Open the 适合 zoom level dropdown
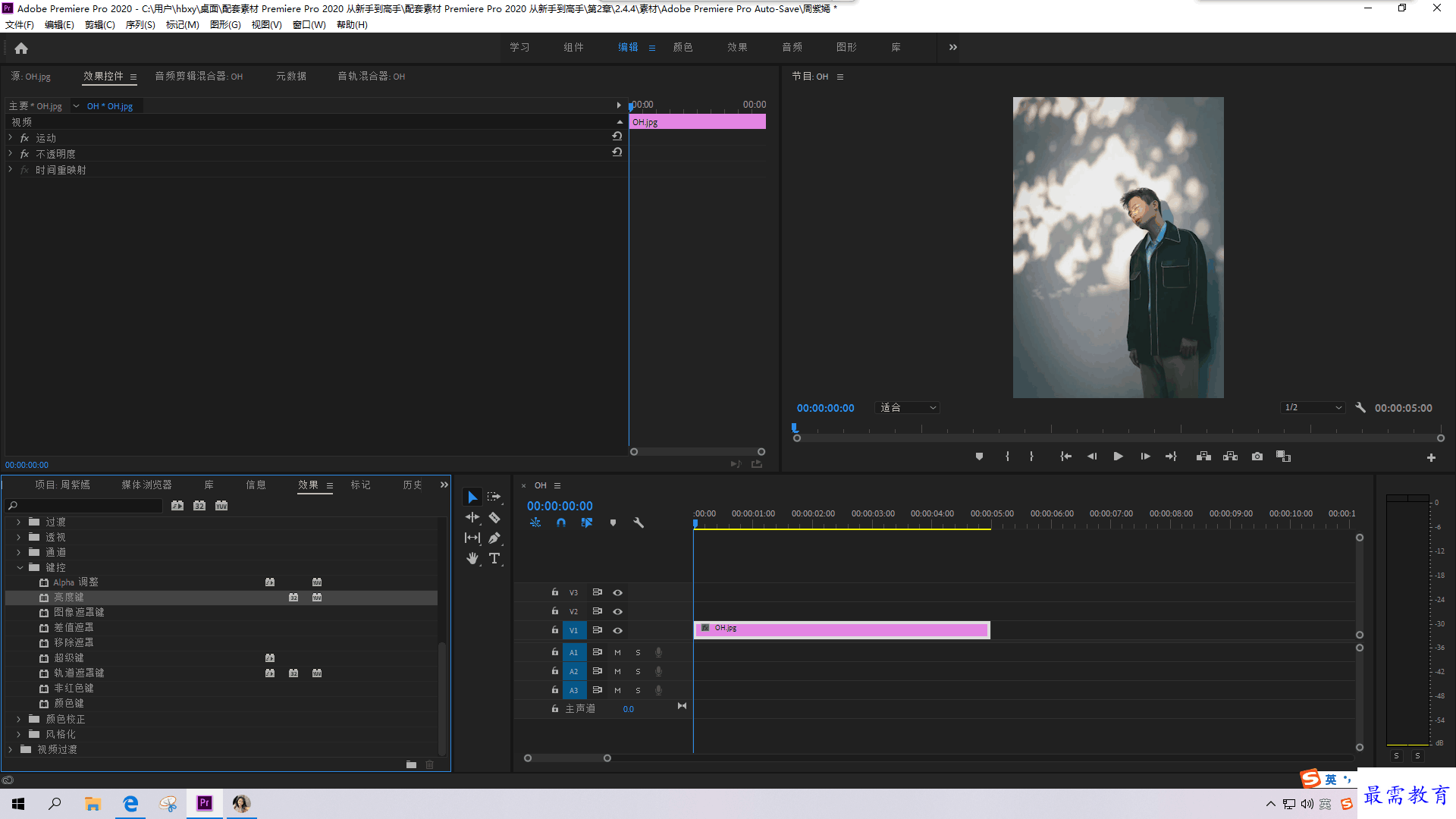Image resolution: width=1456 pixels, height=819 pixels. pyautogui.click(x=908, y=408)
